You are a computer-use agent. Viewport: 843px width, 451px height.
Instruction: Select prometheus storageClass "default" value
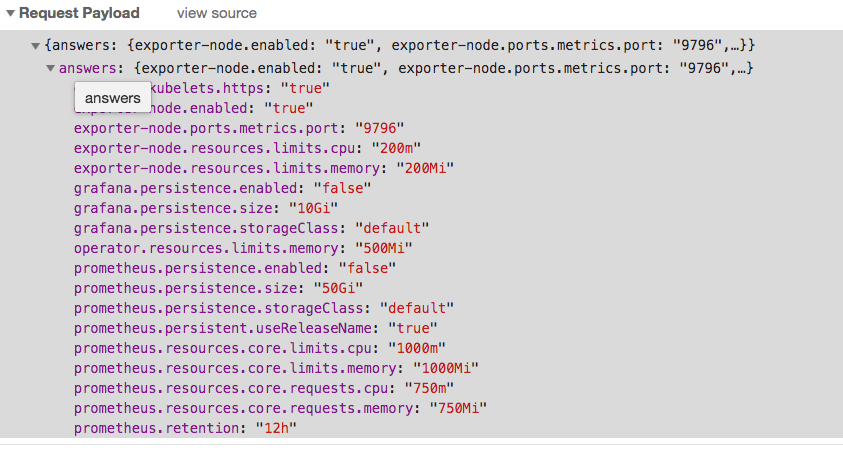pyautogui.click(x=417, y=308)
